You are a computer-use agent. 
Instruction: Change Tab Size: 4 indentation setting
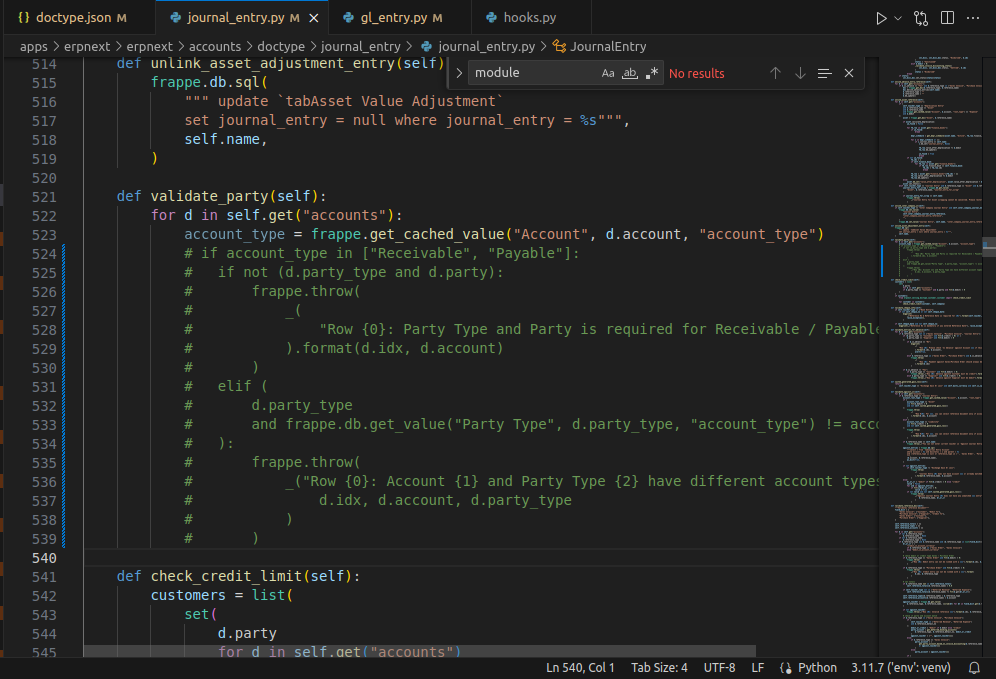(x=659, y=668)
